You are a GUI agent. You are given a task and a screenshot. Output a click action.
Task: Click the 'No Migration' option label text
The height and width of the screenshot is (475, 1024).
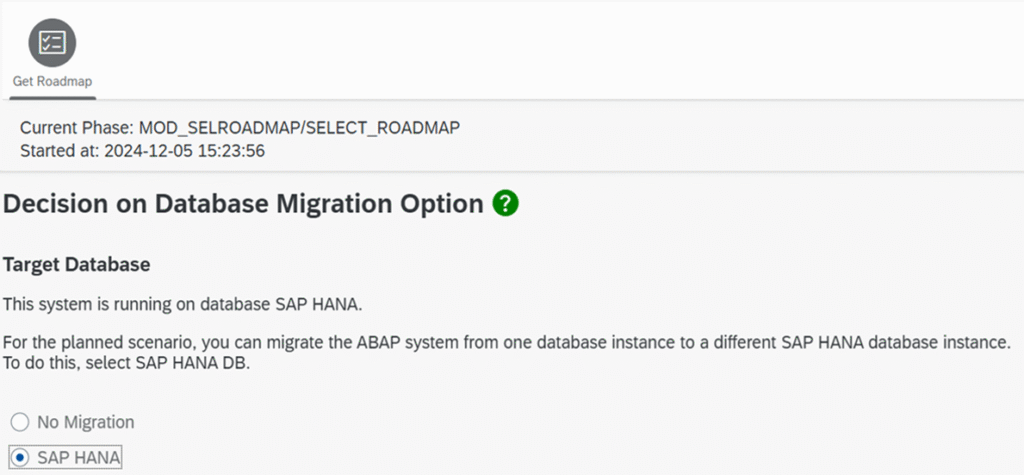click(85, 422)
